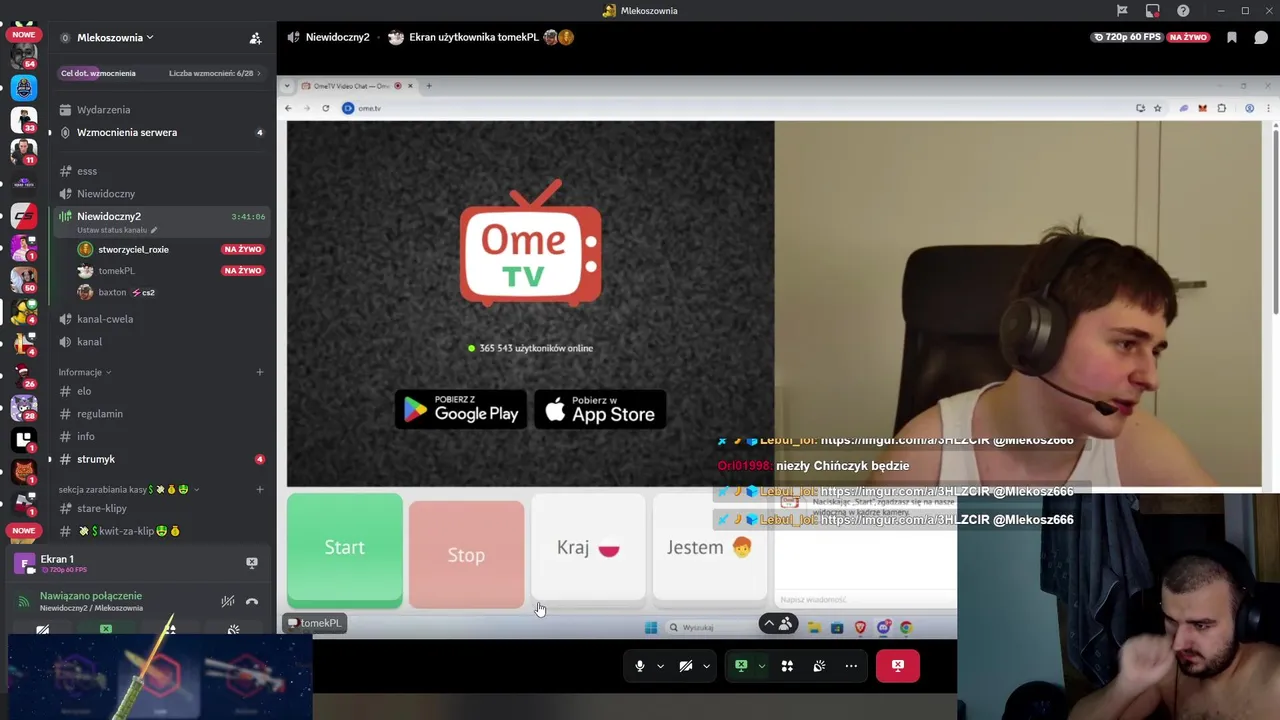Click Windows Start button on shared taskbar
The width and height of the screenshot is (1280, 720).
(x=651, y=628)
